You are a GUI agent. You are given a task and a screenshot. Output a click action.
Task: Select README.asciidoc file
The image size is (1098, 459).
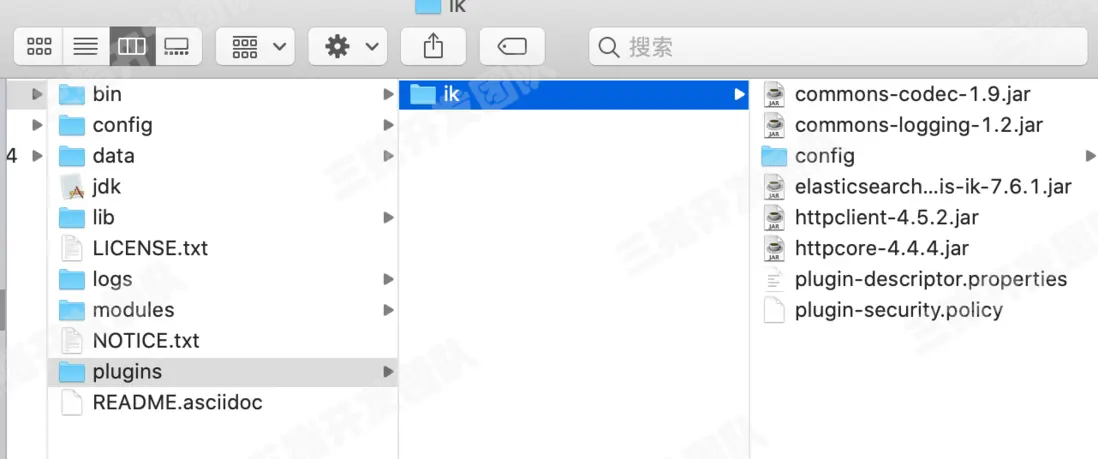[223, 402]
